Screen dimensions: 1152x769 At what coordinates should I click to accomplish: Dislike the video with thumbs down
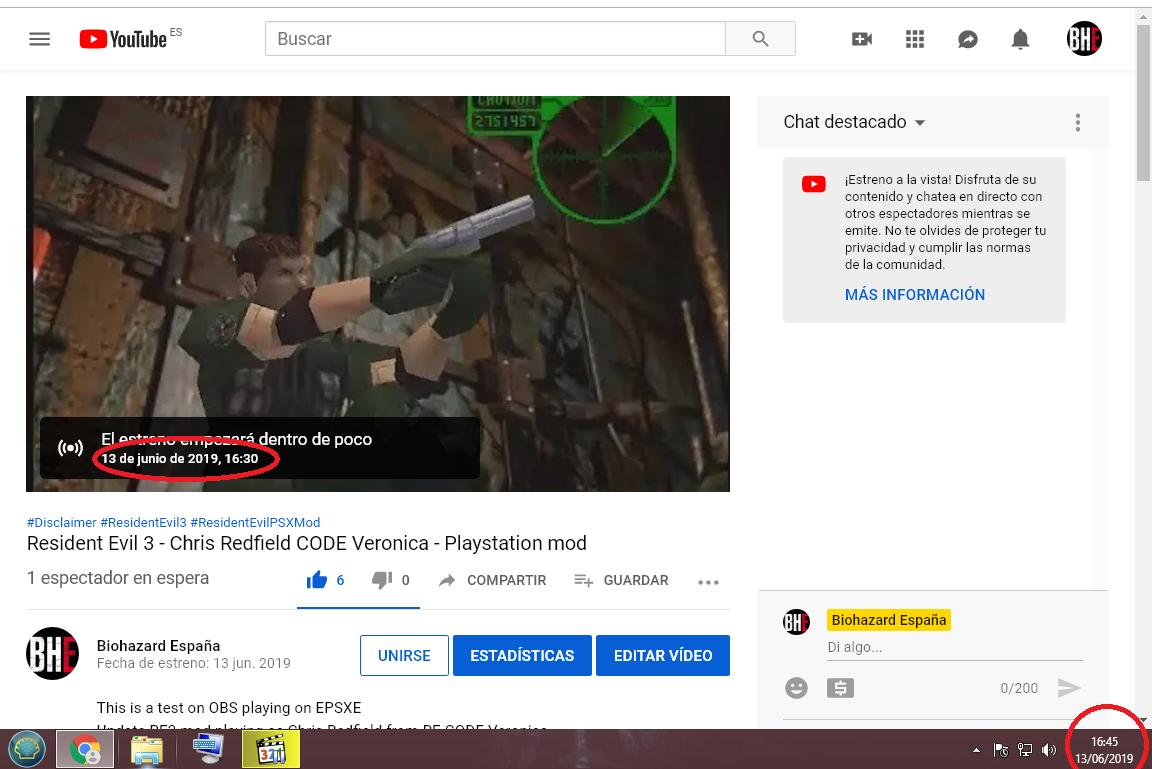(381, 580)
